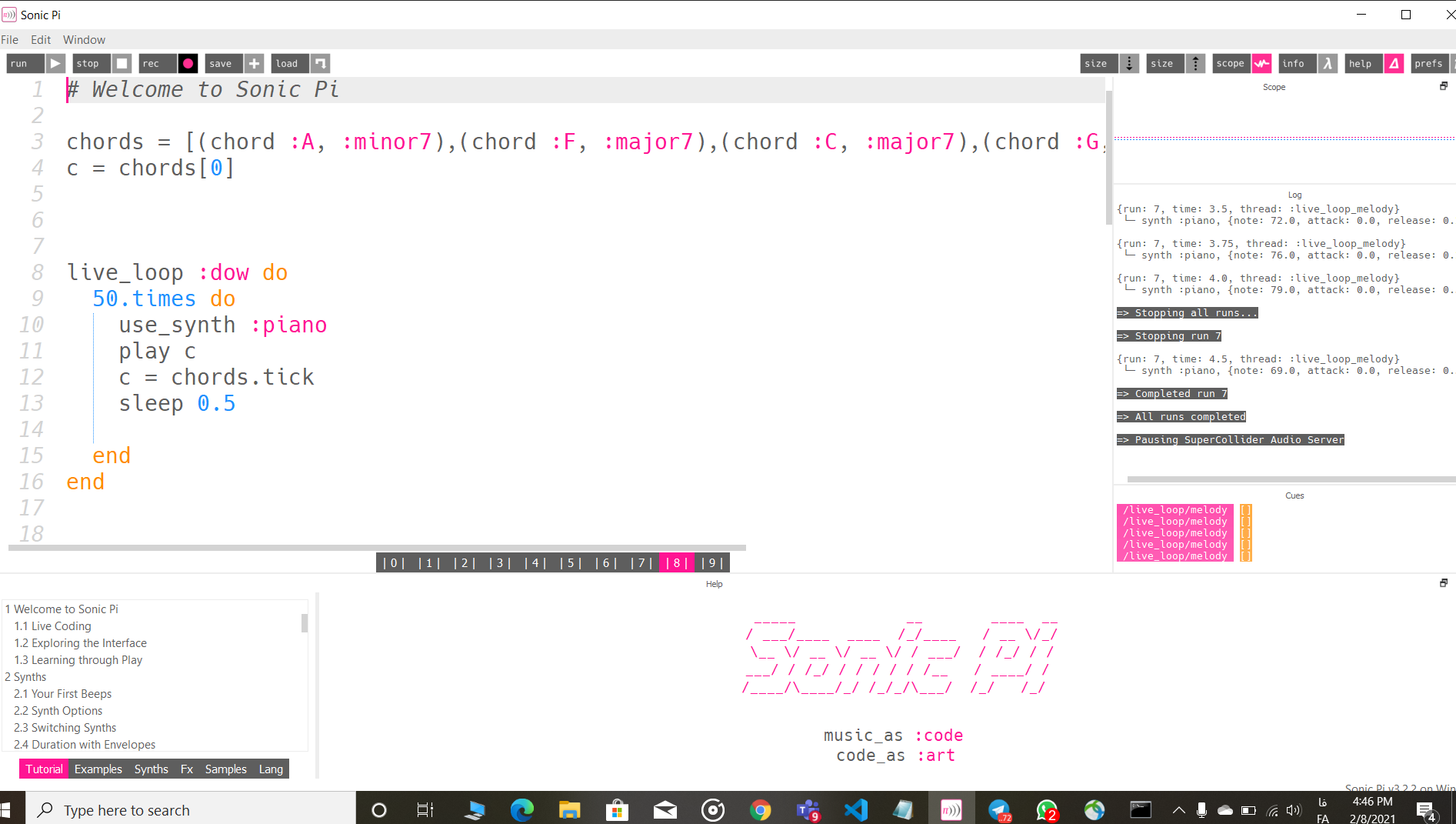This screenshot has height=824, width=1456.
Task: Click the tutorial list scrollbar
Action: [x=305, y=622]
